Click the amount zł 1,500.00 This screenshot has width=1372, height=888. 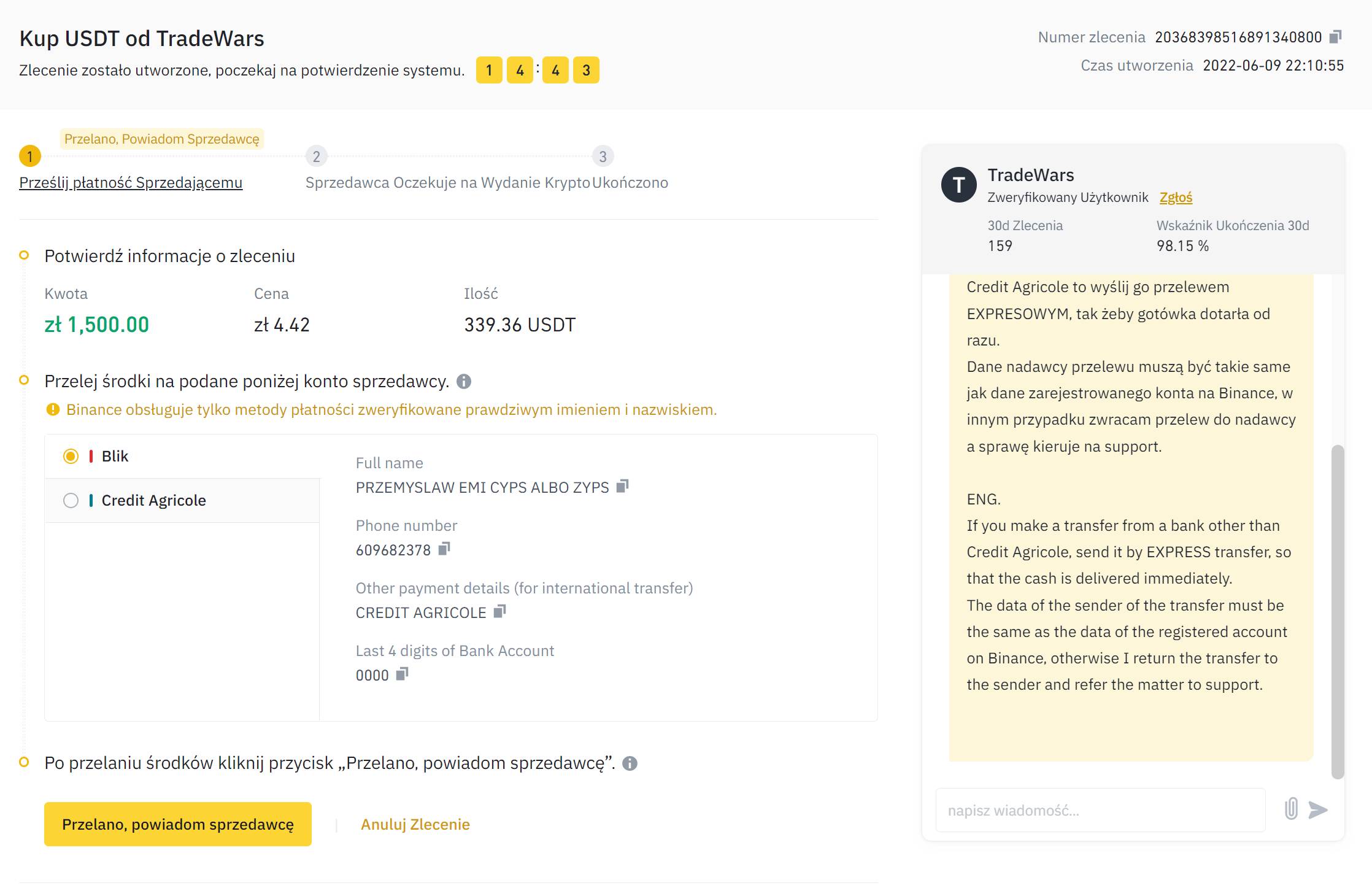[x=97, y=325]
